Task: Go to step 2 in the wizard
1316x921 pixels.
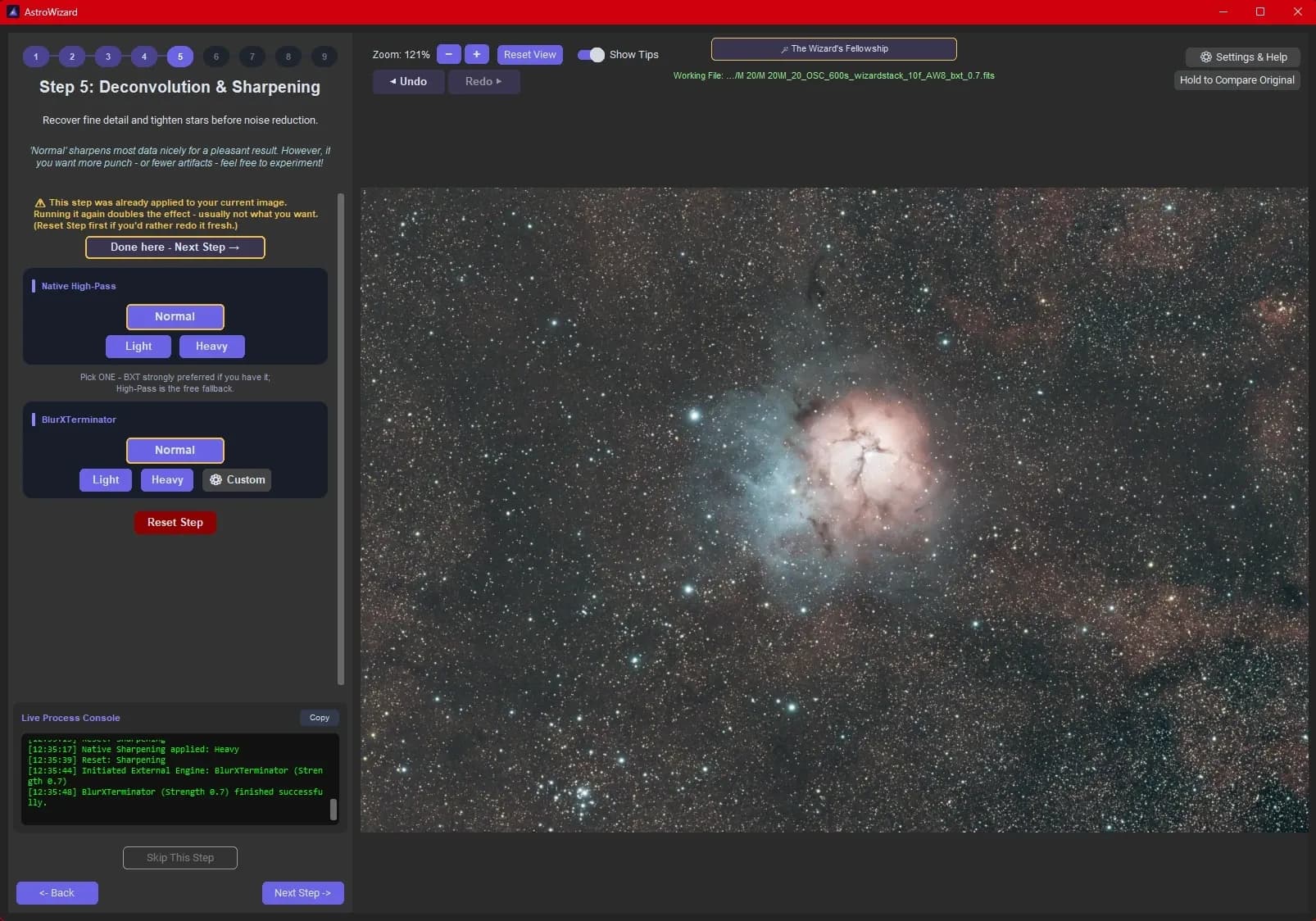Action: click(72, 57)
